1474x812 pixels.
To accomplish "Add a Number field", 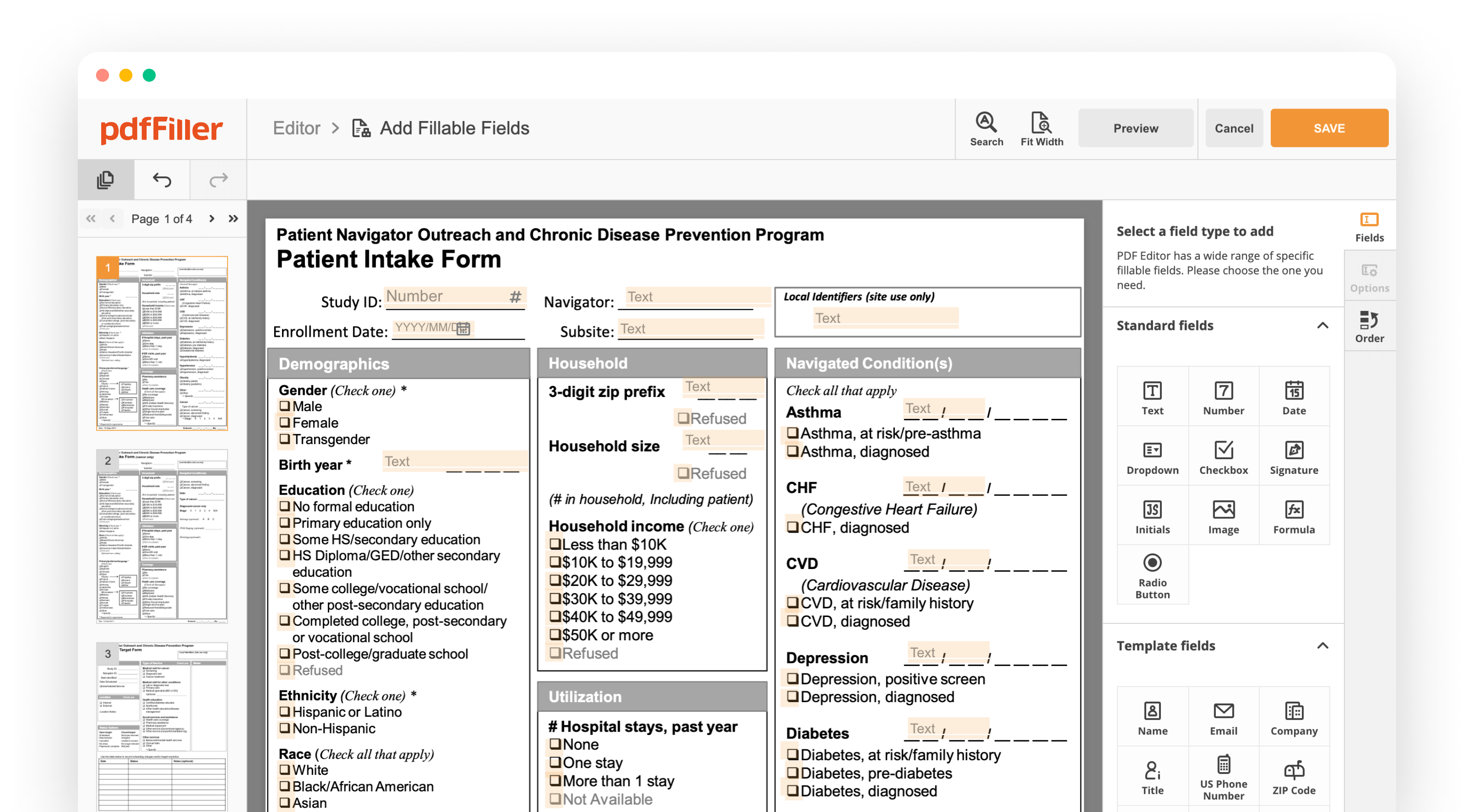I will (x=1224, y=396).
